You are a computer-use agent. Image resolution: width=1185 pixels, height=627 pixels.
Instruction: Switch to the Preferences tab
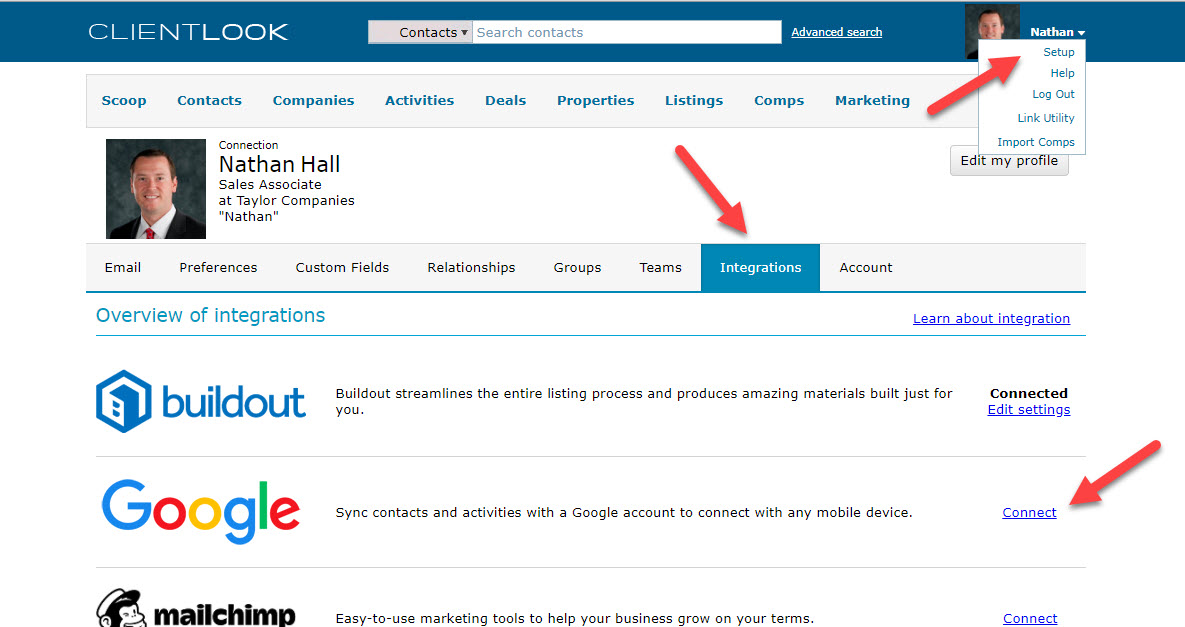click(x=218, y=267)
